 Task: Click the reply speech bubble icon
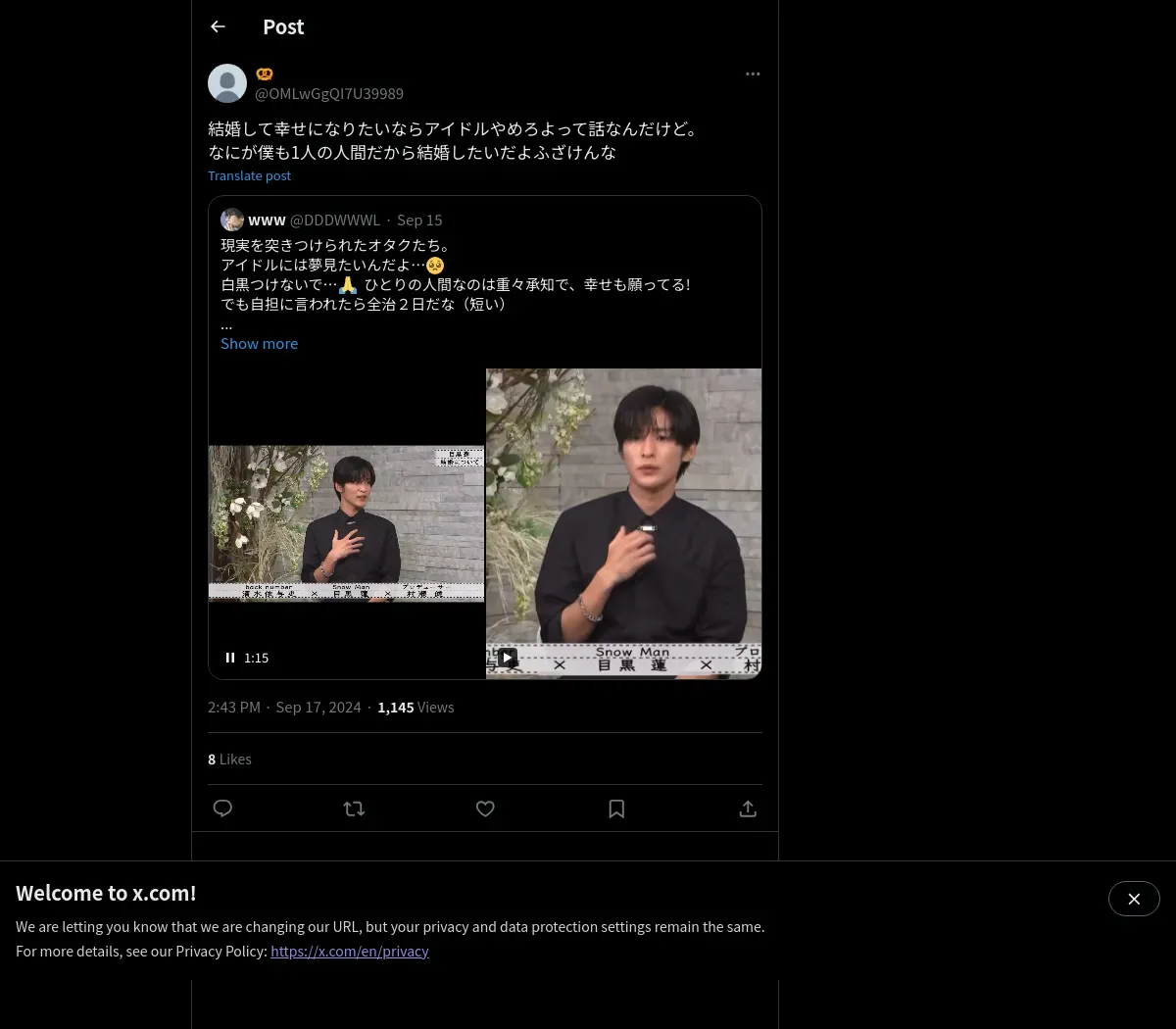(x=222, y=808)
